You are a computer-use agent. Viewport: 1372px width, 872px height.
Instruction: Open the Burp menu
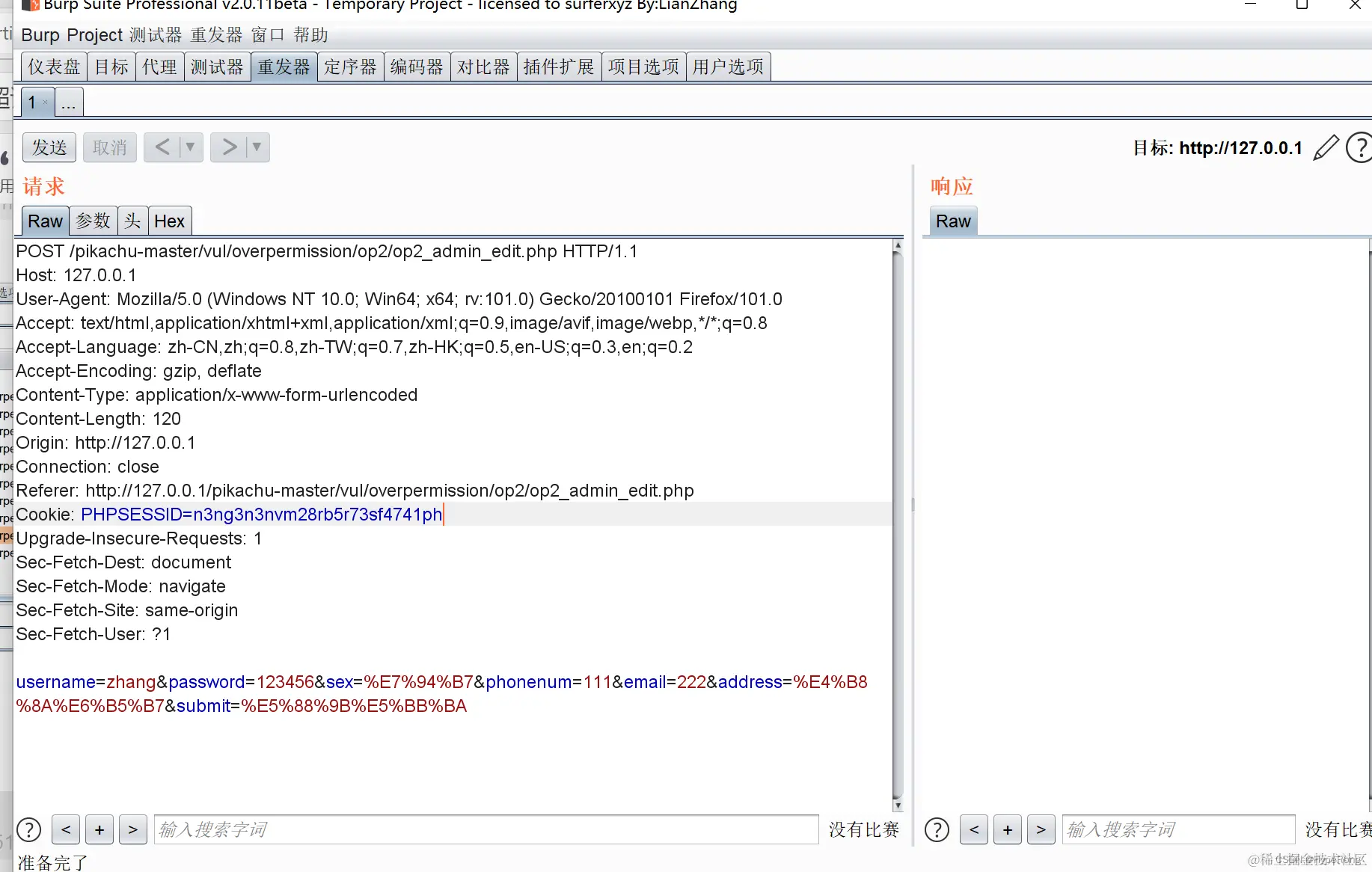[40, 35]
